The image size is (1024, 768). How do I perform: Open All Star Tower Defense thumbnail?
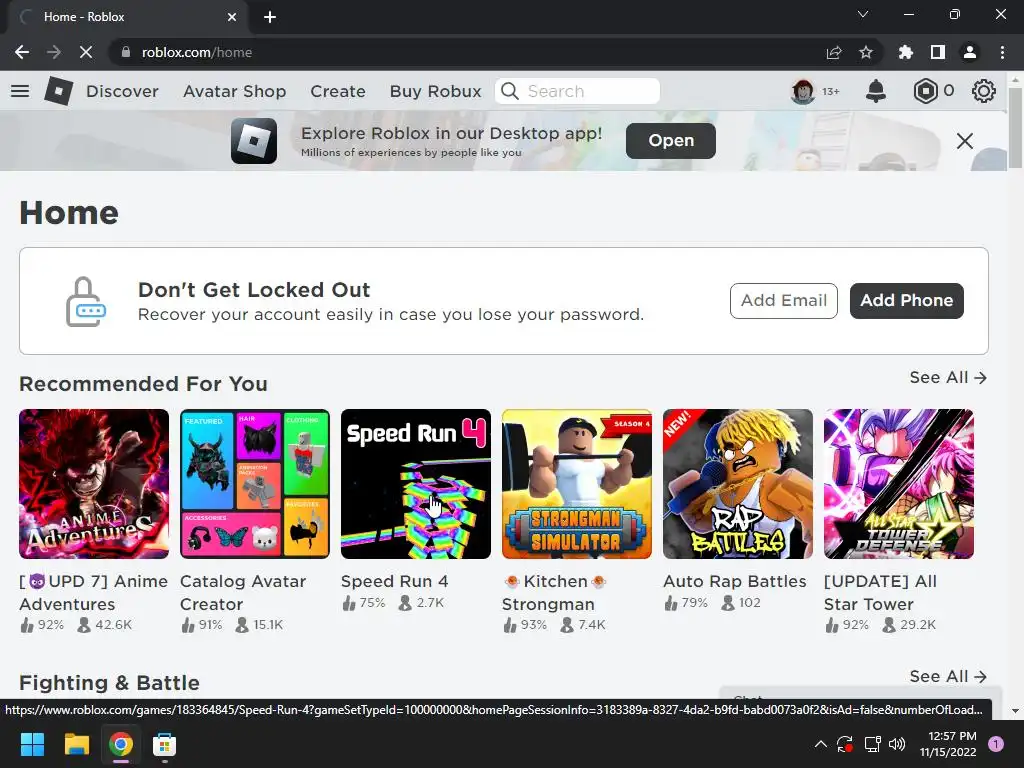899,484
